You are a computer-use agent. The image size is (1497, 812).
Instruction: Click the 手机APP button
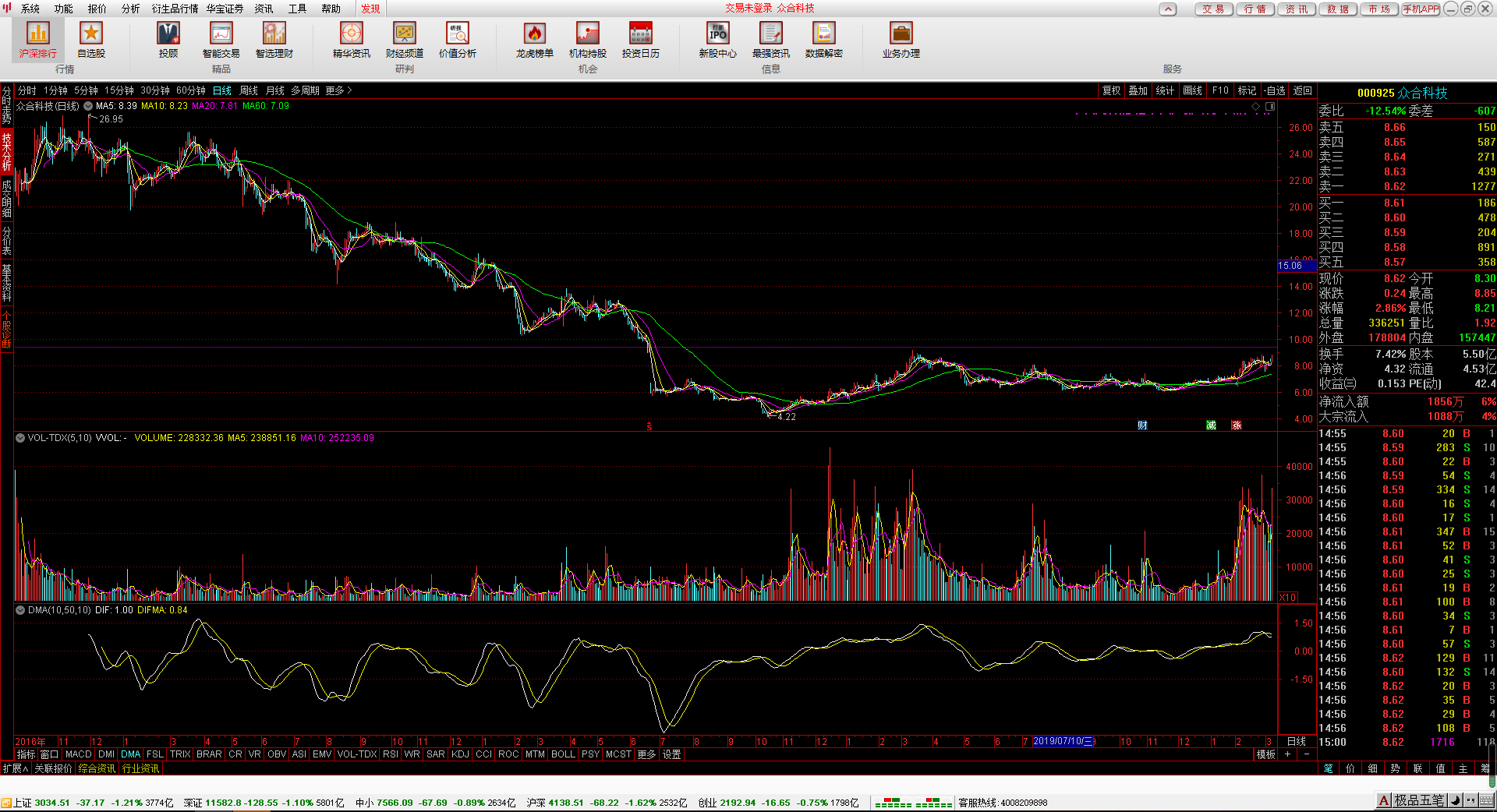point(1421,9)
